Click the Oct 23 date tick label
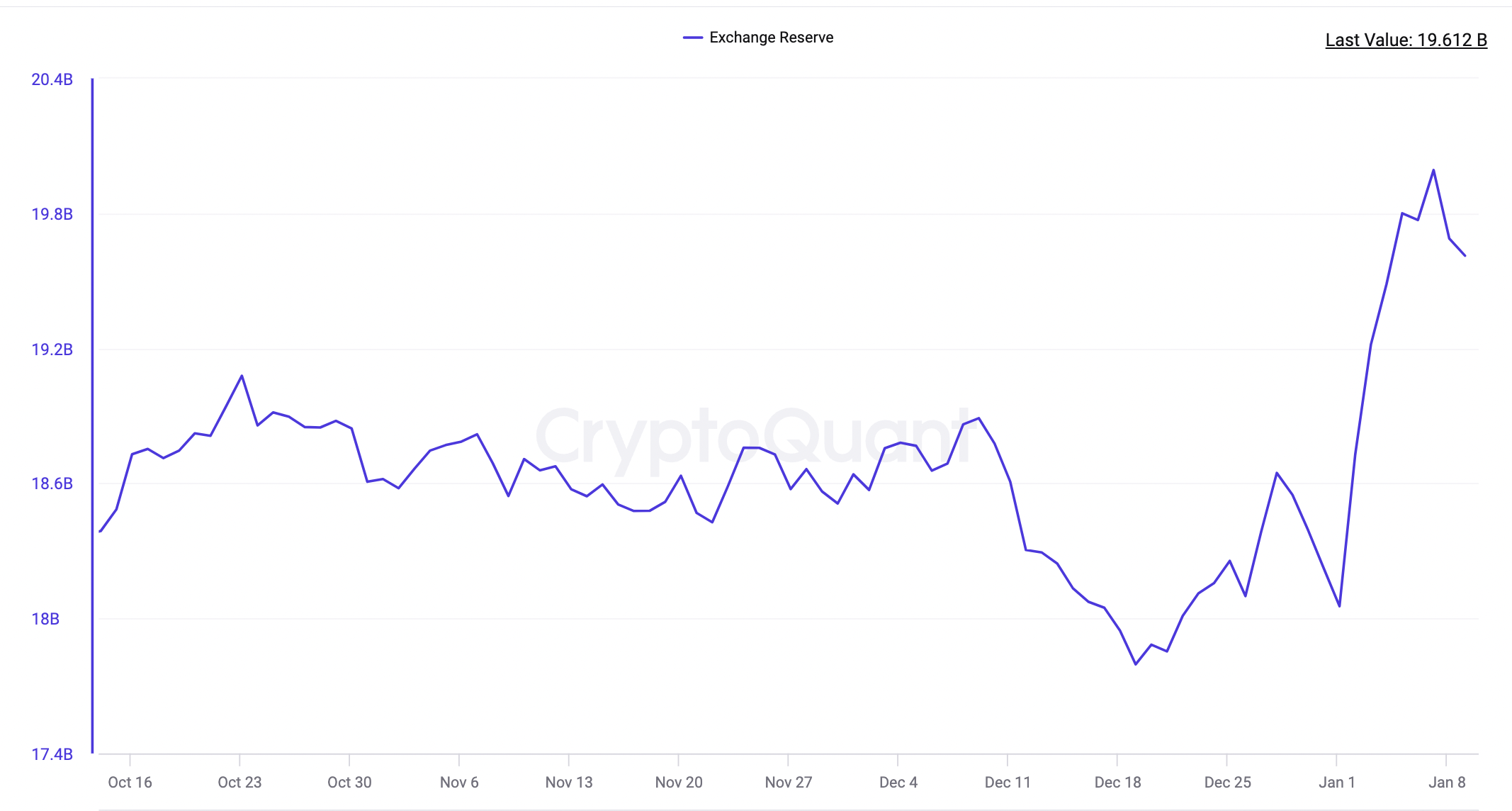1512x811 pixels. point(239,782)
